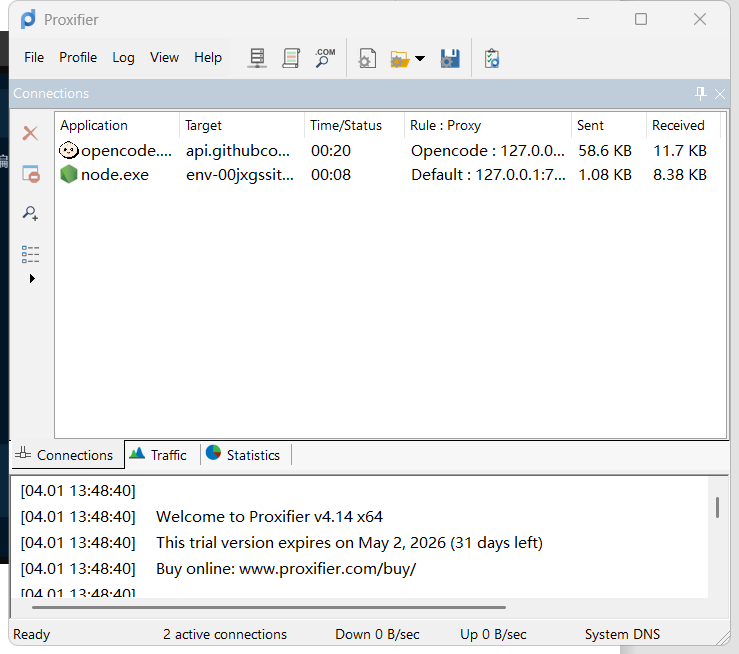Click the block connection window icon

point(31,174)
